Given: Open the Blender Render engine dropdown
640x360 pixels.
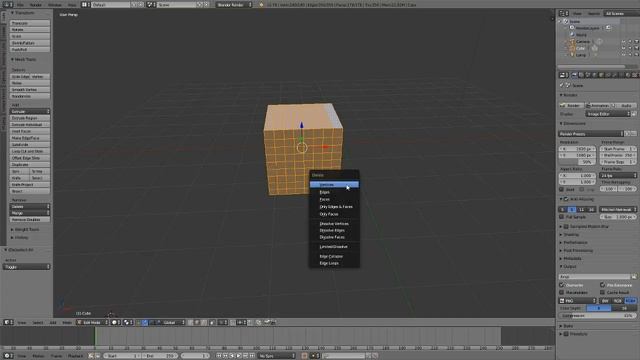Looking at the screenshot, I should [x=234, y=5].
